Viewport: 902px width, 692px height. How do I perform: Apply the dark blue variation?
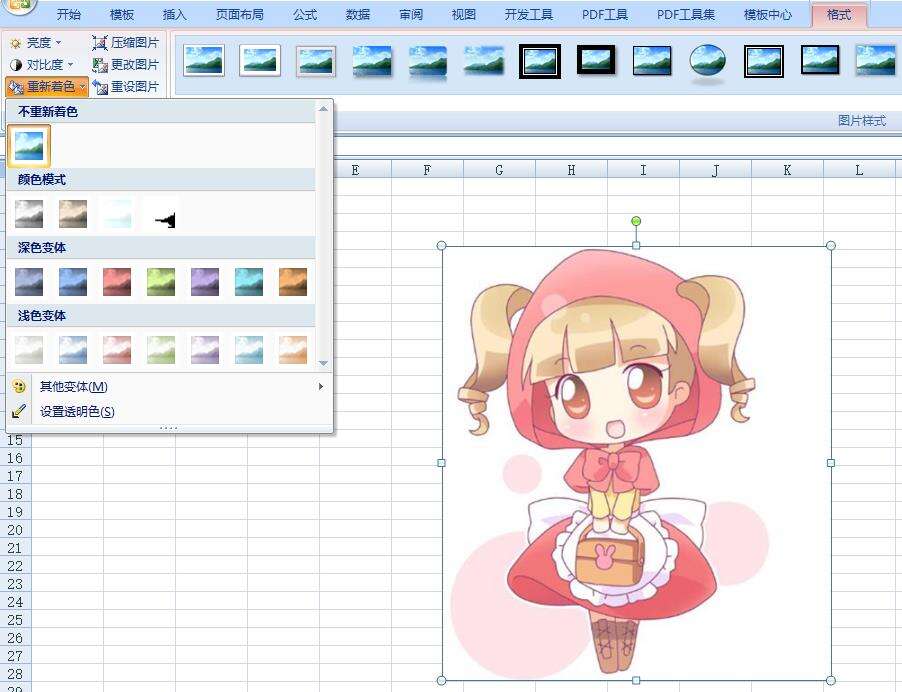[73, 282]
